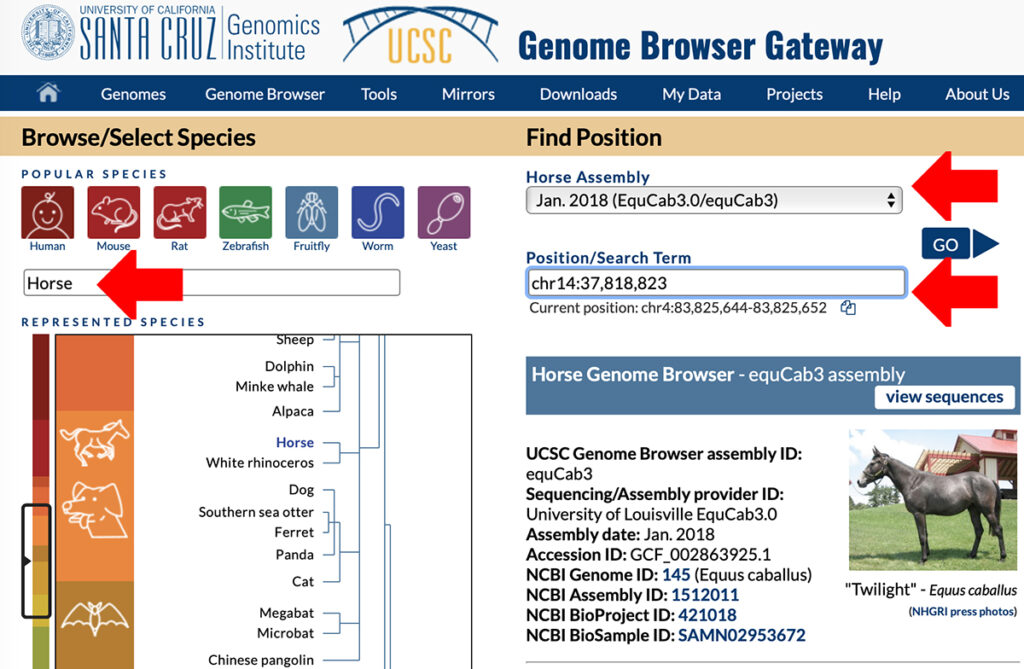Open the Genomes menu
The image size is (1024, 669).
coord(133,94)
